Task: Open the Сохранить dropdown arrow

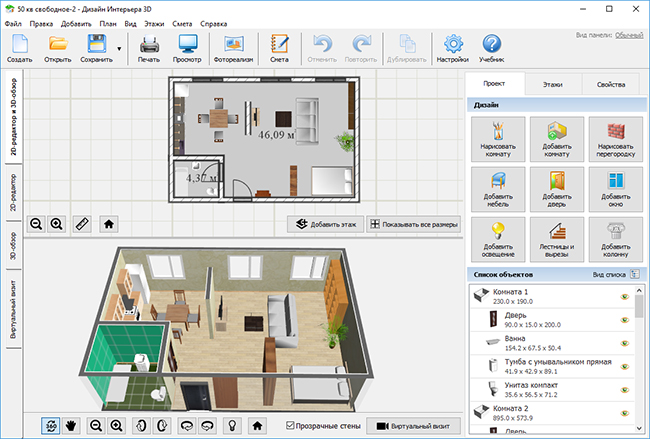Action: 119,49
